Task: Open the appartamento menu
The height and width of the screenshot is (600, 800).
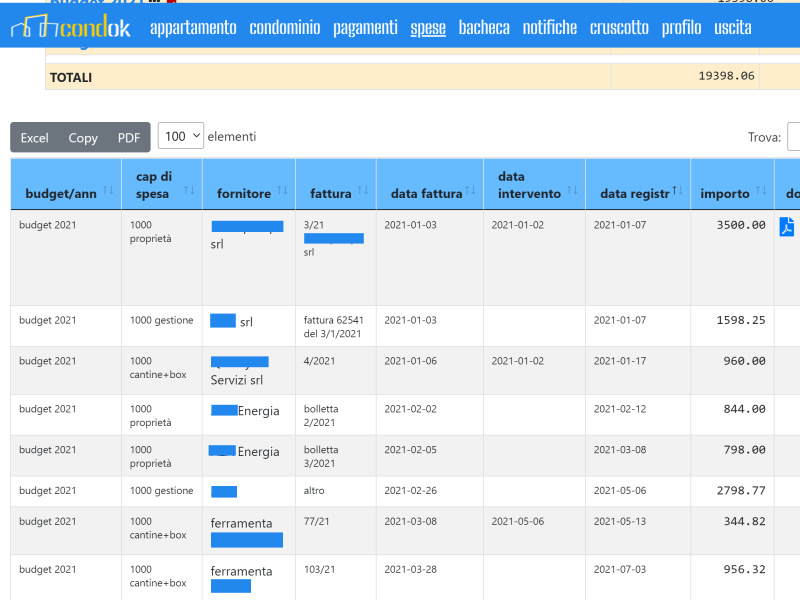Action: point(193,28)
